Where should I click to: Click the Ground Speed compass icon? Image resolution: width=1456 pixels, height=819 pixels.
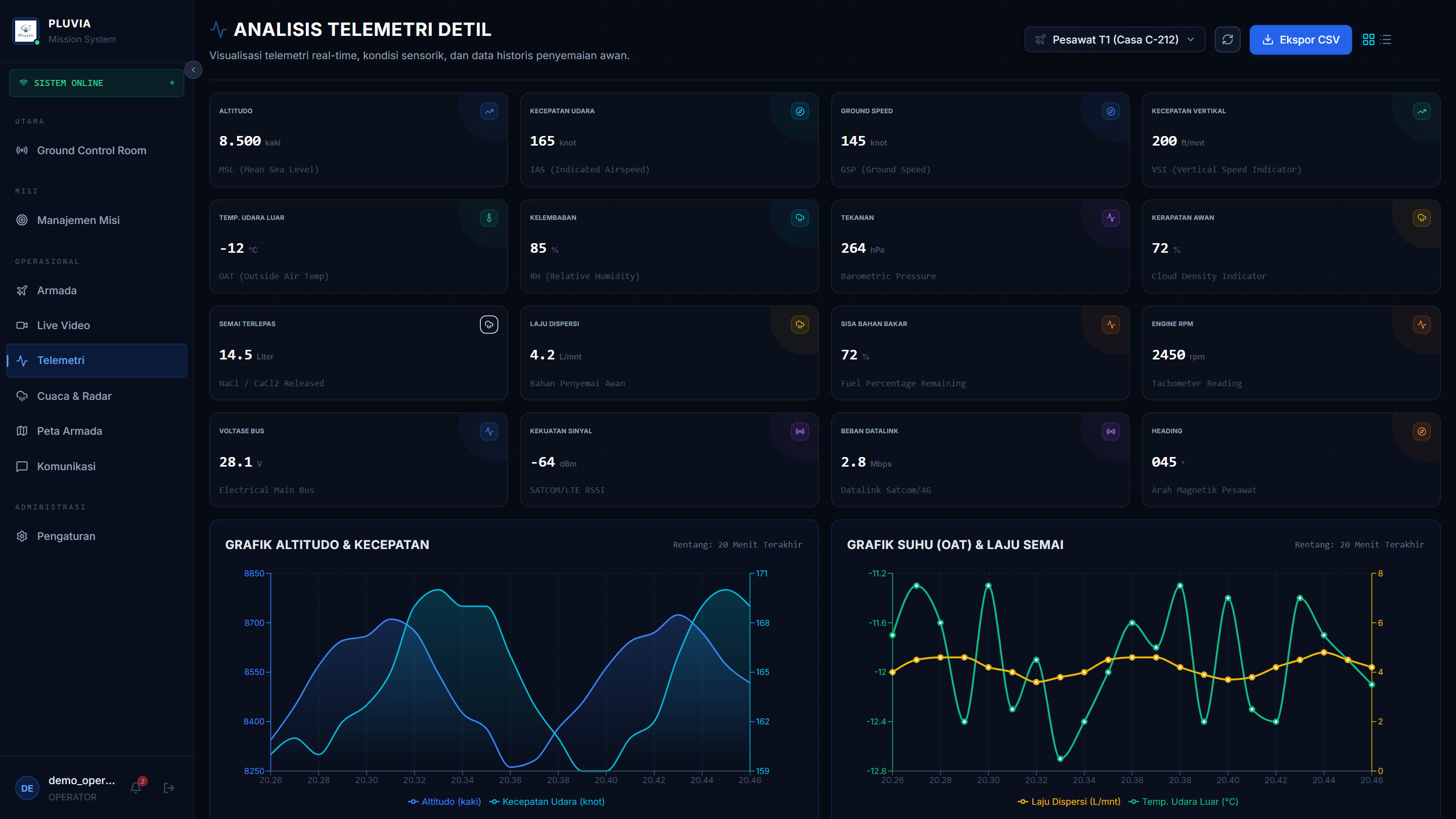point(1111,111)
